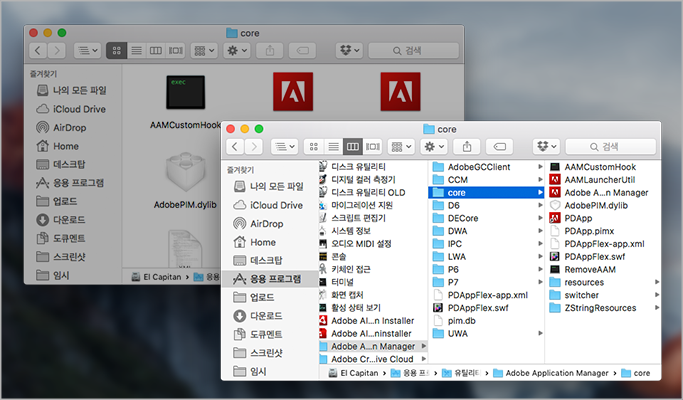Switch background window to list view
This screenshot has height=400, width=683.
[x=136, y=51]
